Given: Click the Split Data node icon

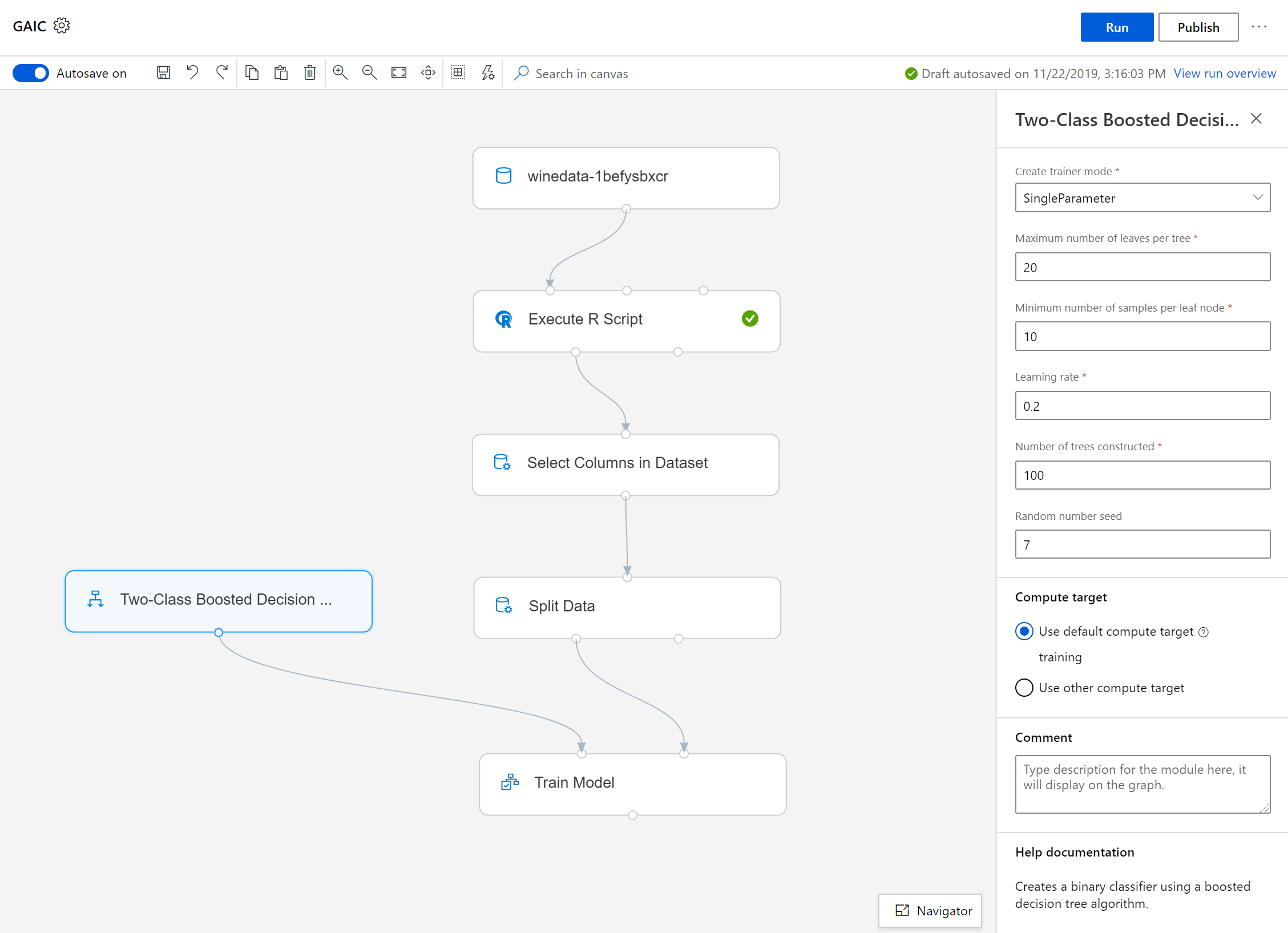Looking at the screenshot, I should coord(506,606).
